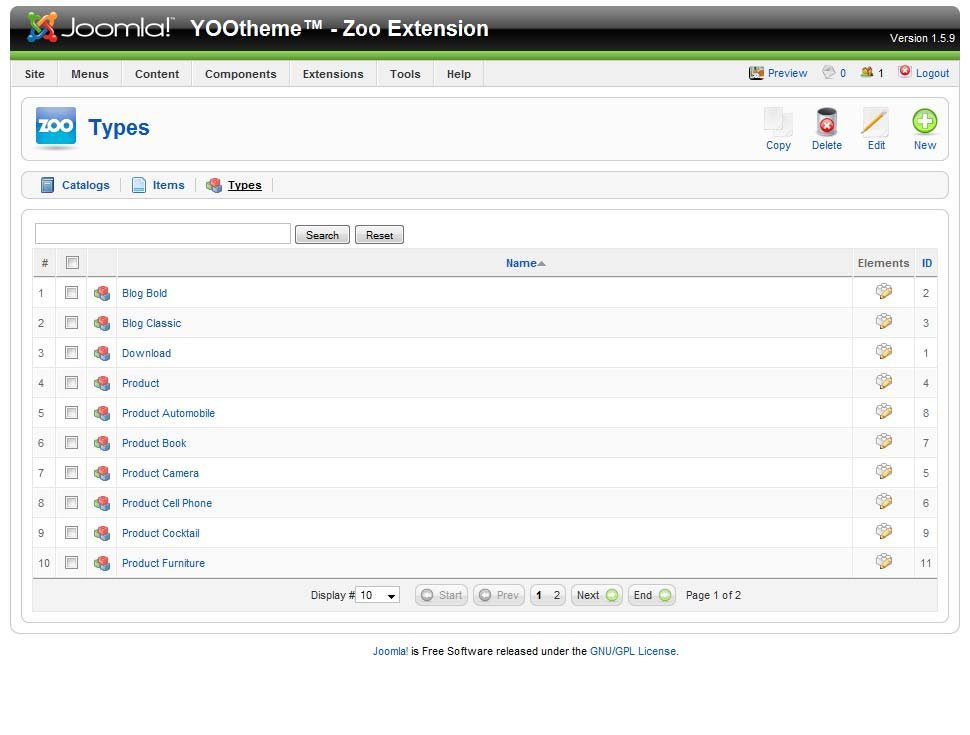Sort the list by ID column

[x=927, y=264]
